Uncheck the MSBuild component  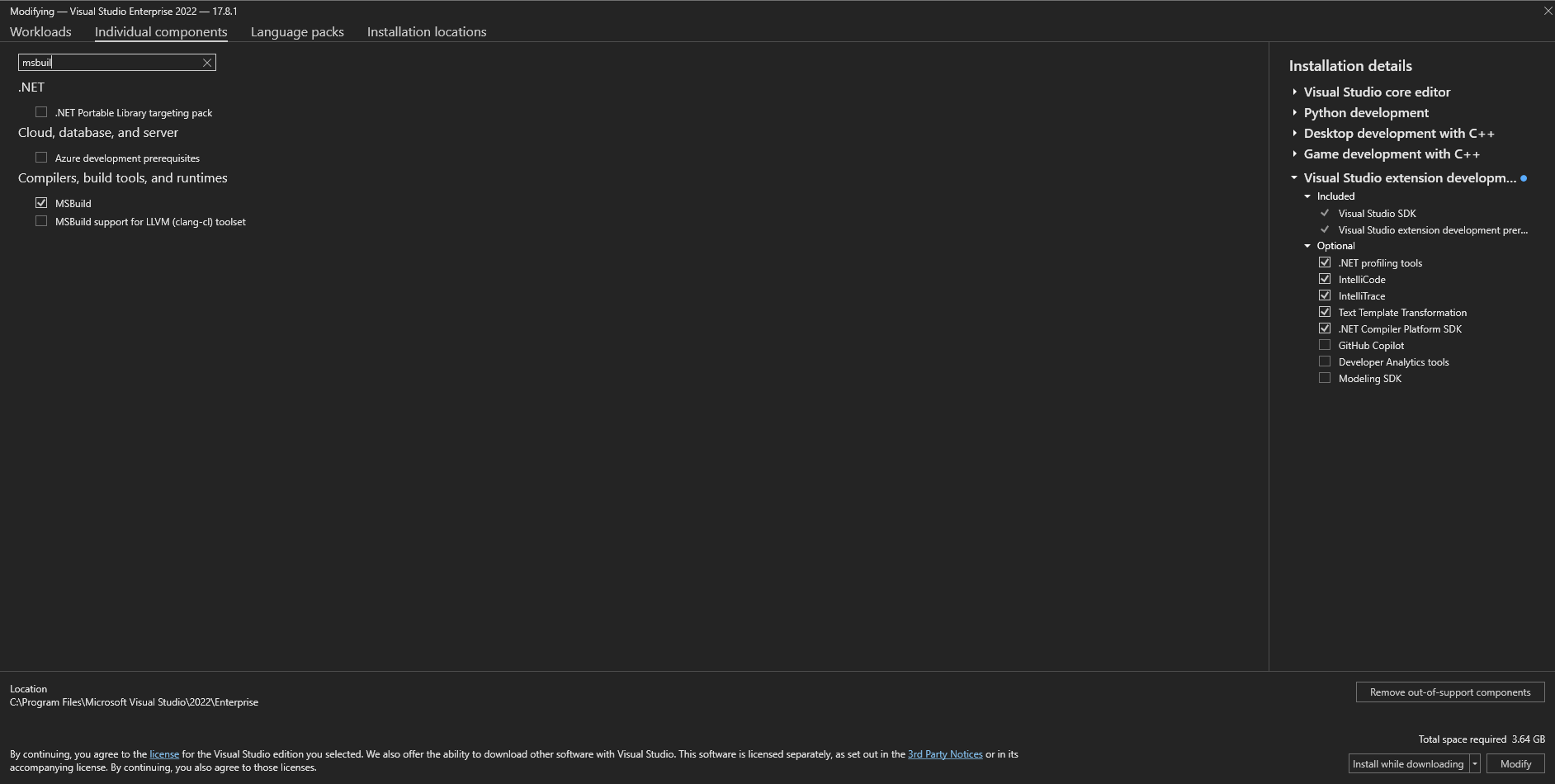pos(41,203)
